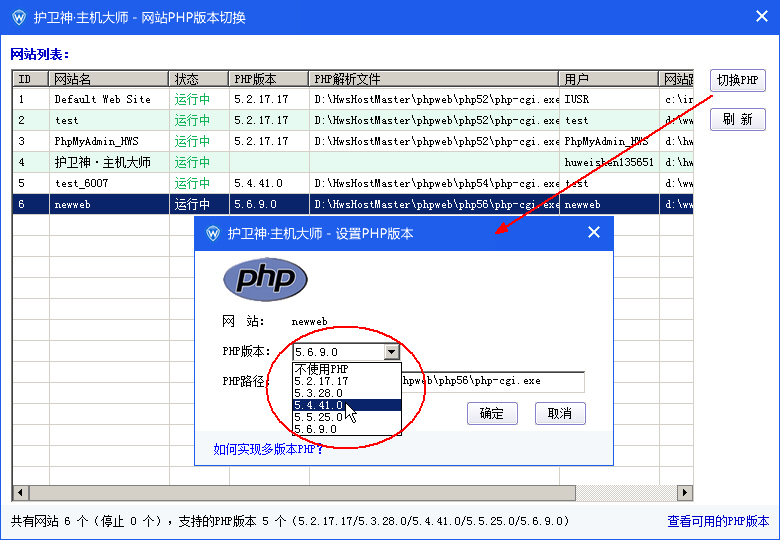780x540 pixels.
Task: Click the 切换PHP button
Action: click(x=738, y=81)
